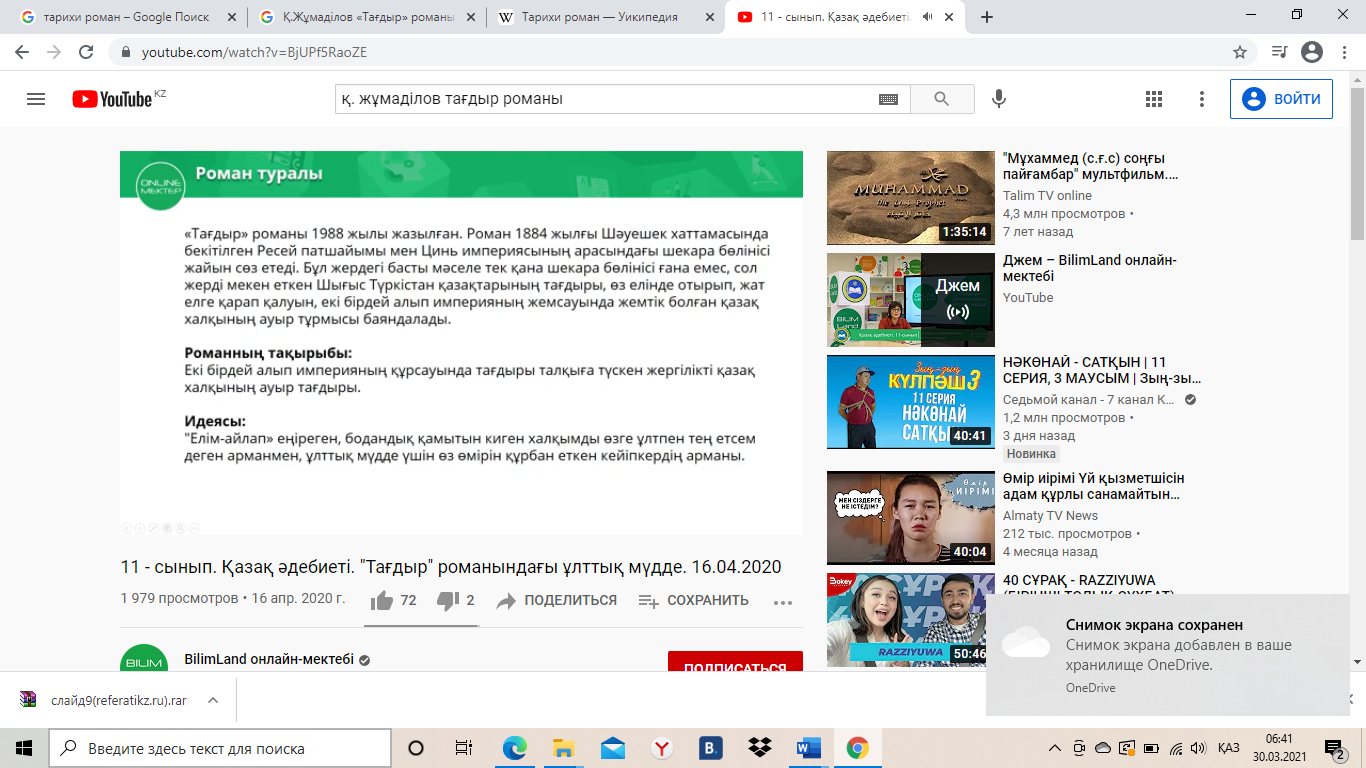Open Chrome's customize and control menu

tap(1344, 52)
